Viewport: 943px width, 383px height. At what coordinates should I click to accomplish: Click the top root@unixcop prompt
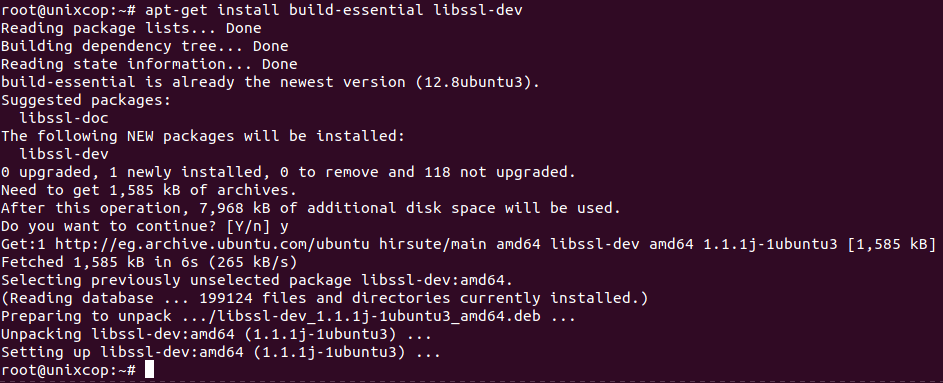coord(68,10)
